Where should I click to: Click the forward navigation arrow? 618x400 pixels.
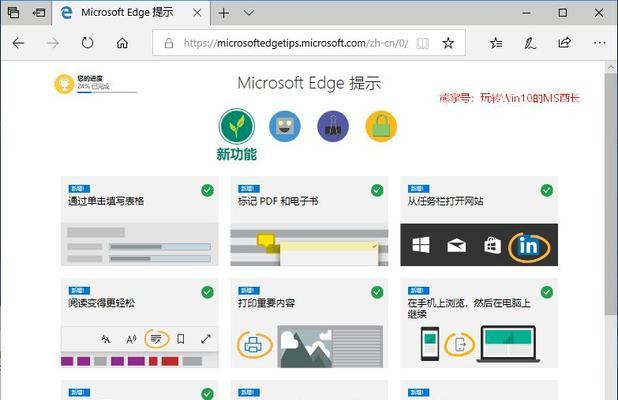click(52, 43)
